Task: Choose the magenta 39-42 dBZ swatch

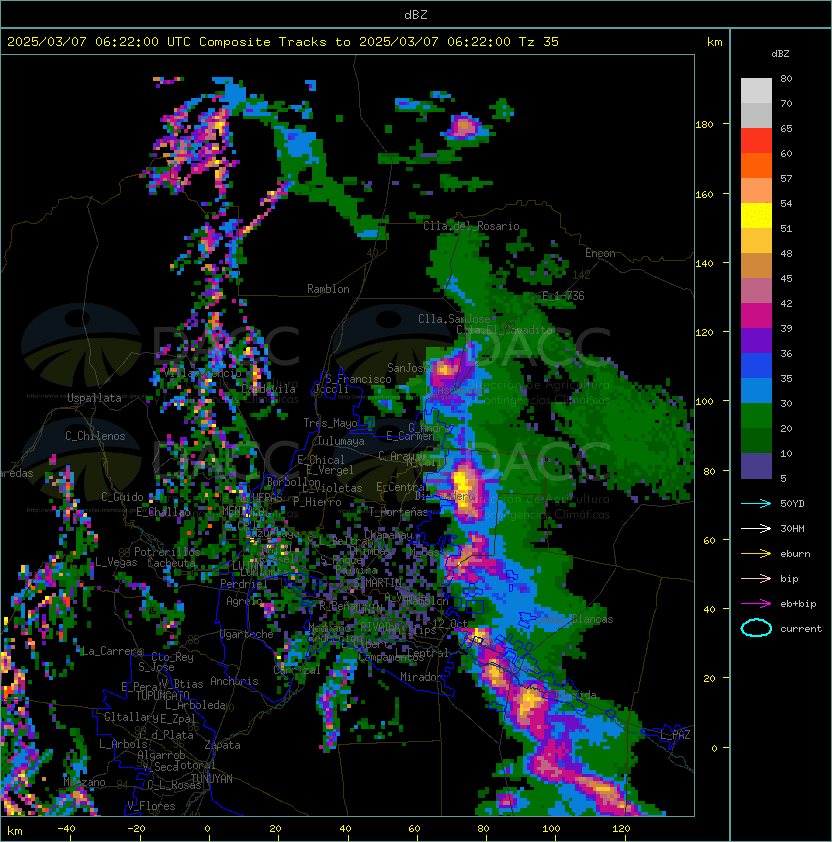Action: [x=756, y=316]
